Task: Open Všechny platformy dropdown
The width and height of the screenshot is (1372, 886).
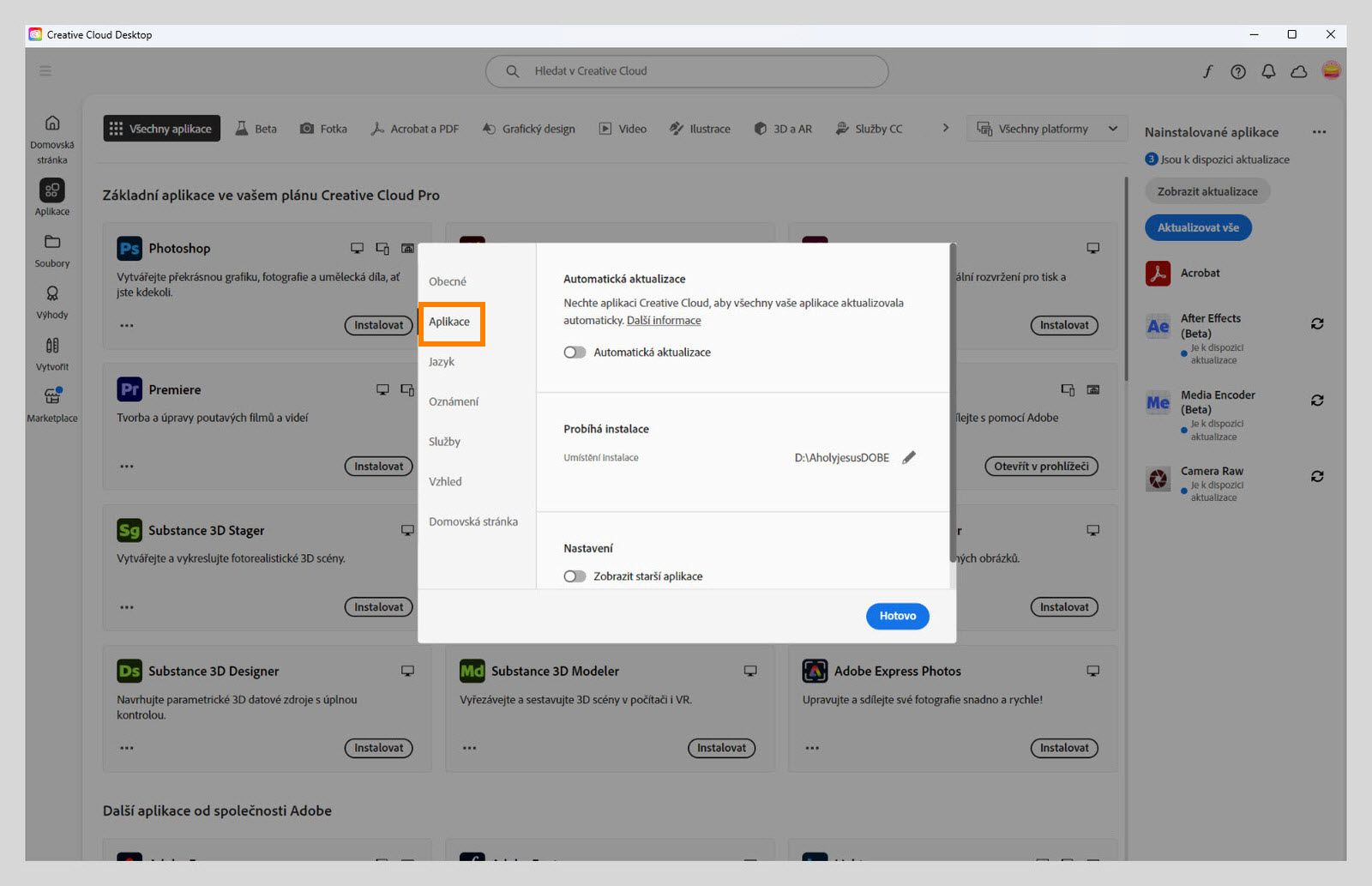Action: [x=1047, y=129]
